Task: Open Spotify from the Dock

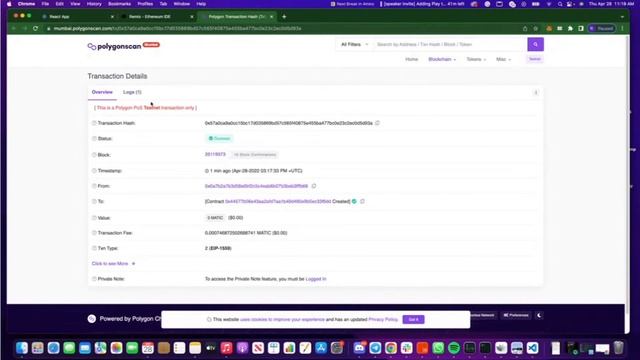Action: tap(453, 348)
